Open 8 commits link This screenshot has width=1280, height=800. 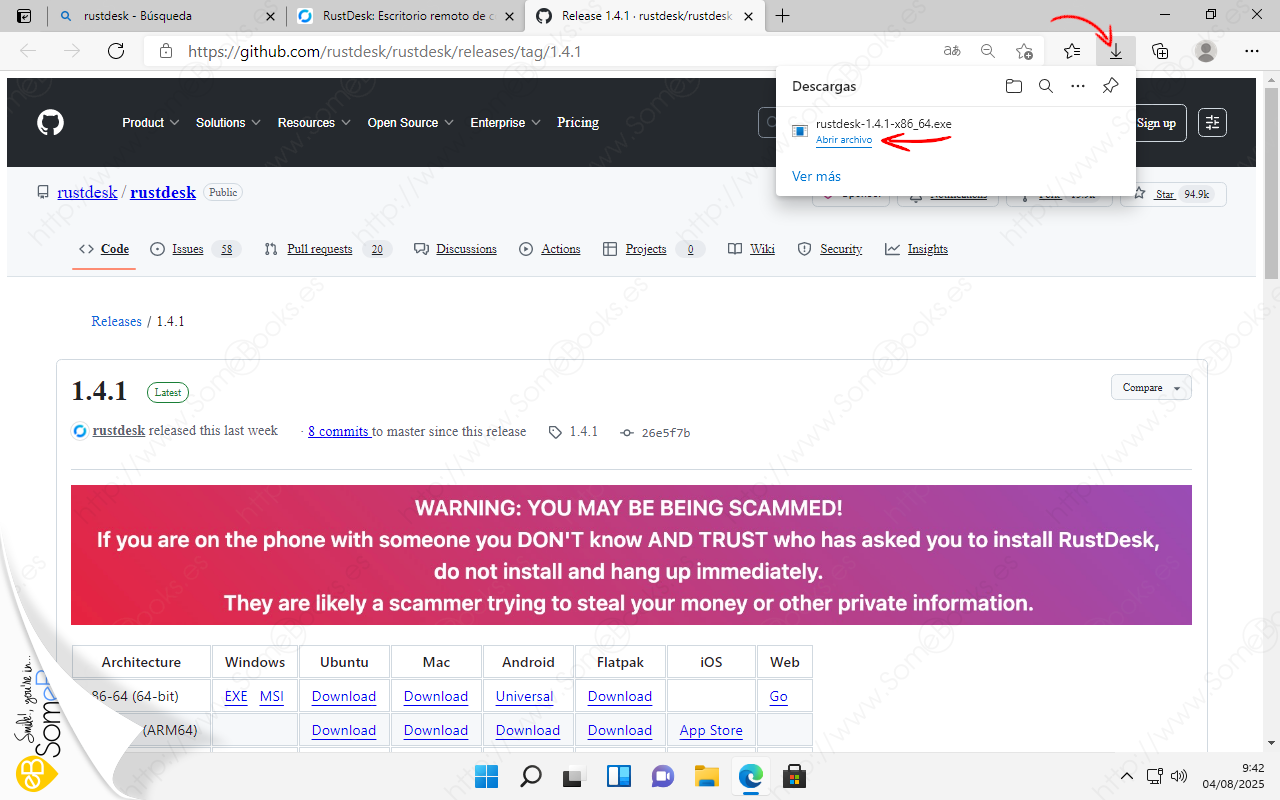(338, 432)
